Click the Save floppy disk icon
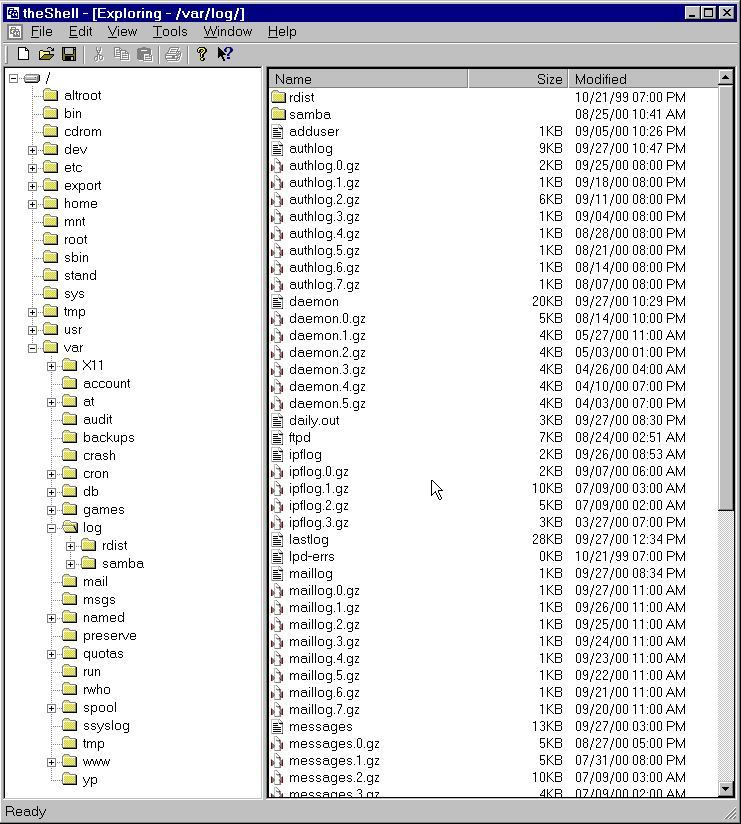Image resolution: width=741 pixels, height=824 pixels. pos(69,54)
